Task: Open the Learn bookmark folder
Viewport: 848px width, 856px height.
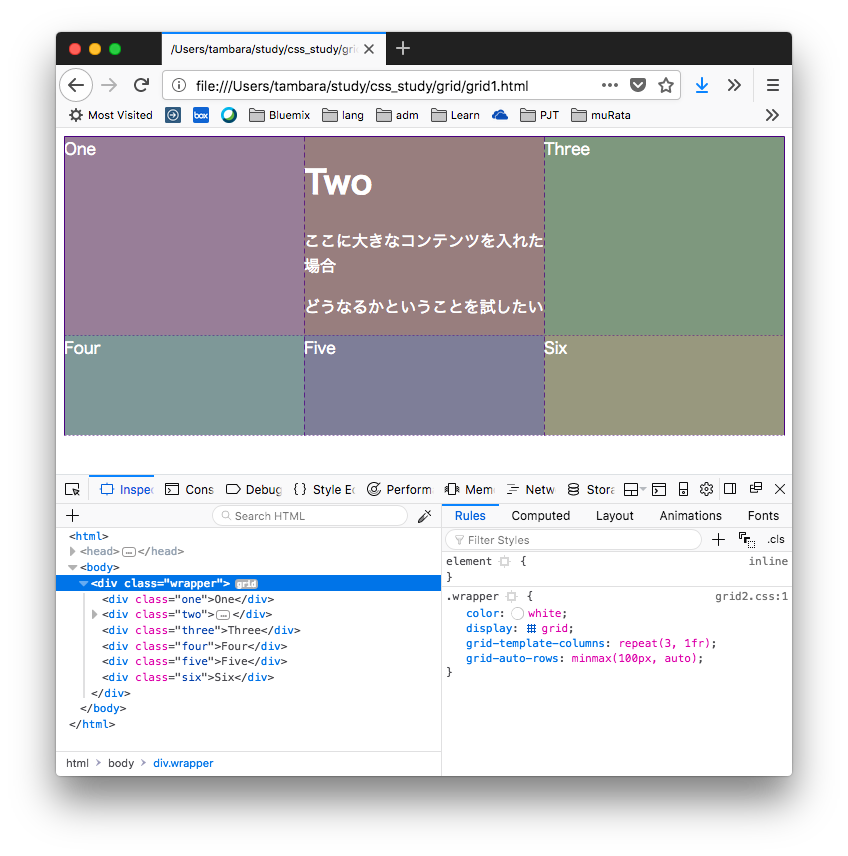Action: coord(455,115)
